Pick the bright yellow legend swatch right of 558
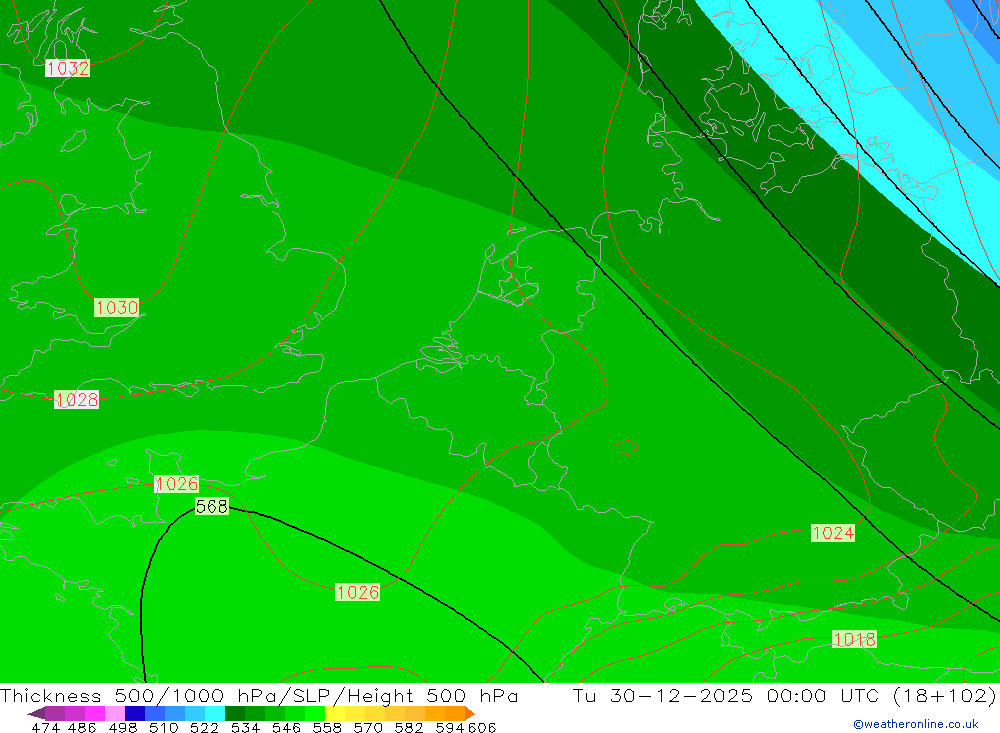Viewport: 1000px width, 733px height. 335,713
